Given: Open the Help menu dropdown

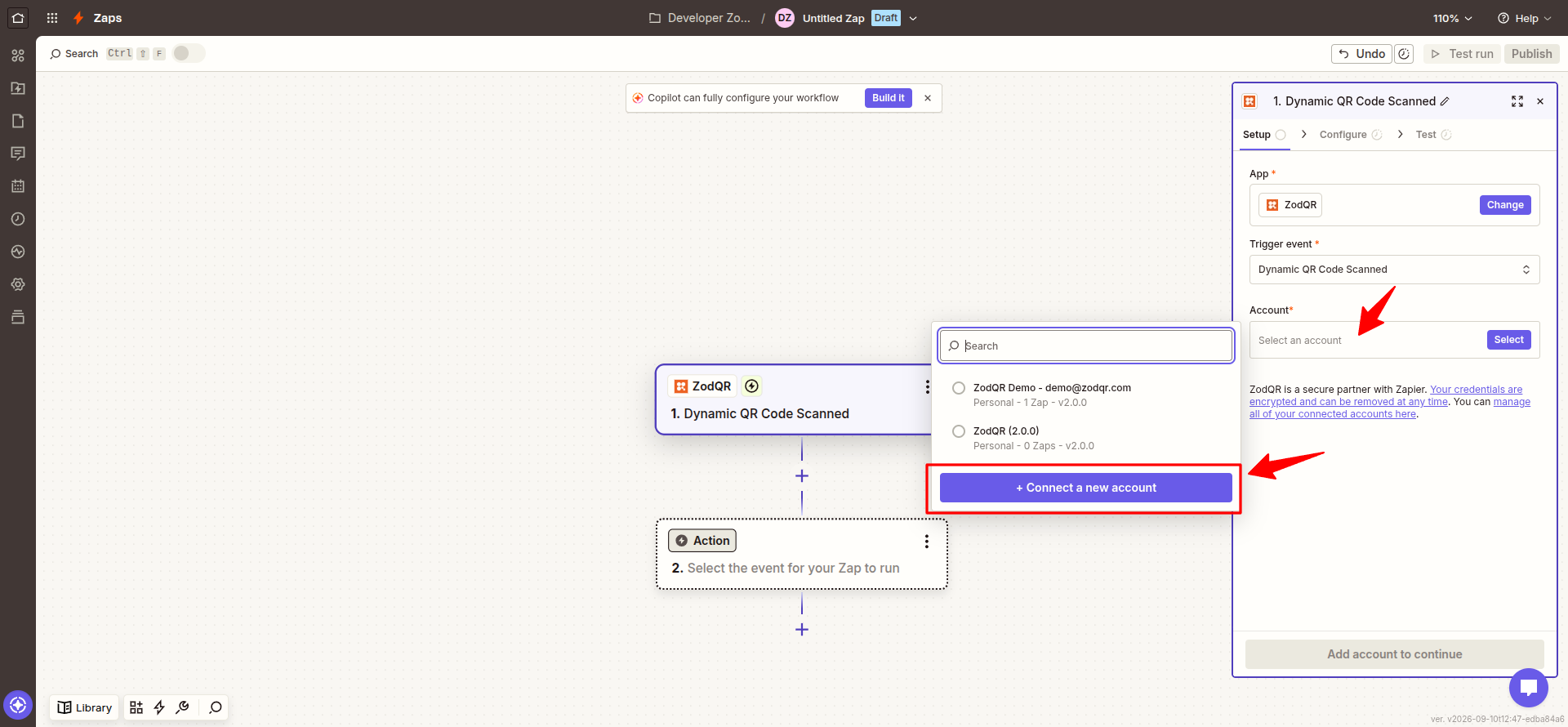Looking at the screenshot, I should point(1524,18).
